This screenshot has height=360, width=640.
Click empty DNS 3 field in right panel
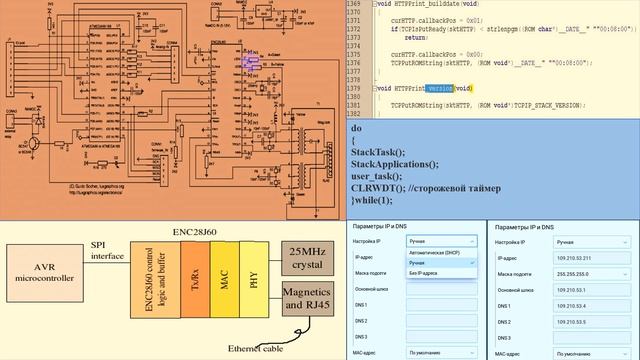pyautogui.click(x=592, y=338)
